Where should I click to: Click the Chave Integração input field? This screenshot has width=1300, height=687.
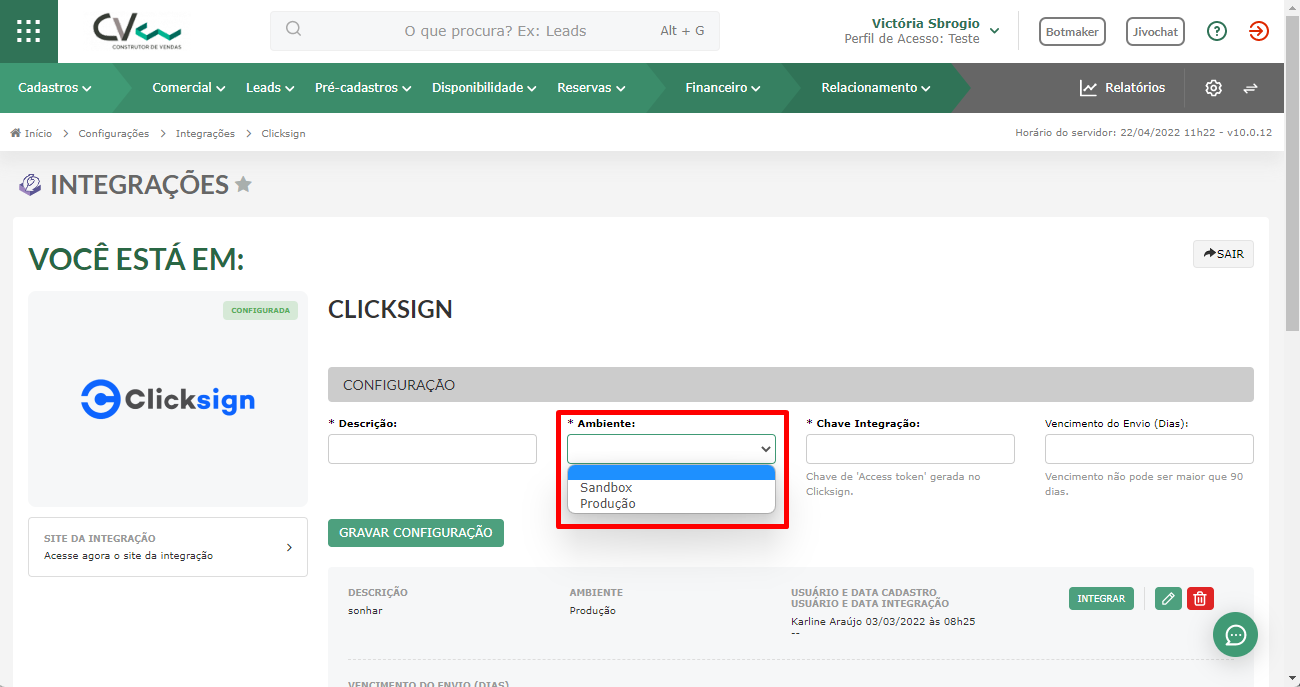(x=910, y=449)
